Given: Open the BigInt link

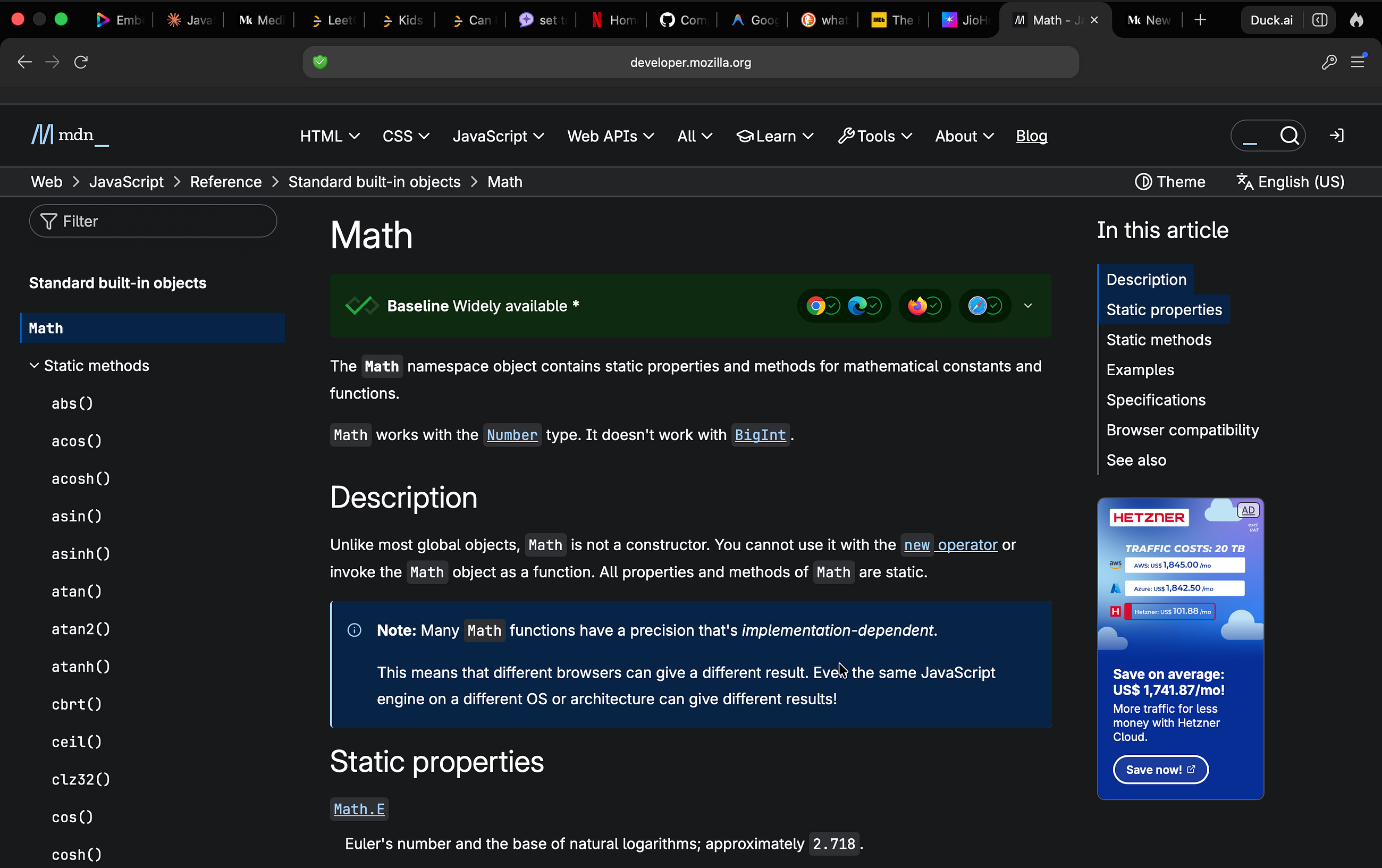Looking at the screenshot, I should 760,435.
